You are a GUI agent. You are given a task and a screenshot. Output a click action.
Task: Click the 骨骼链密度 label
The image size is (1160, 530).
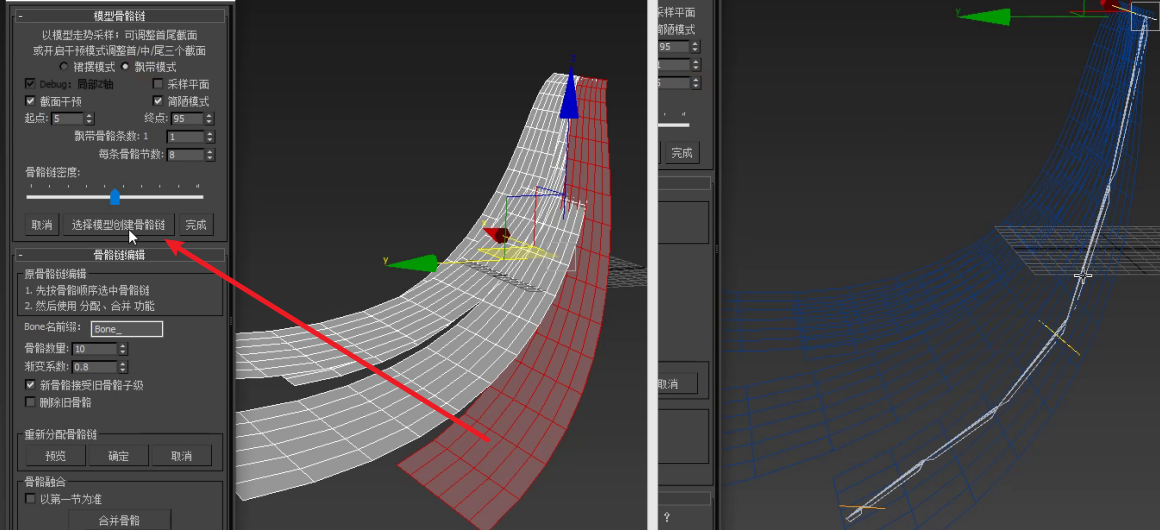tap(52, 172)
